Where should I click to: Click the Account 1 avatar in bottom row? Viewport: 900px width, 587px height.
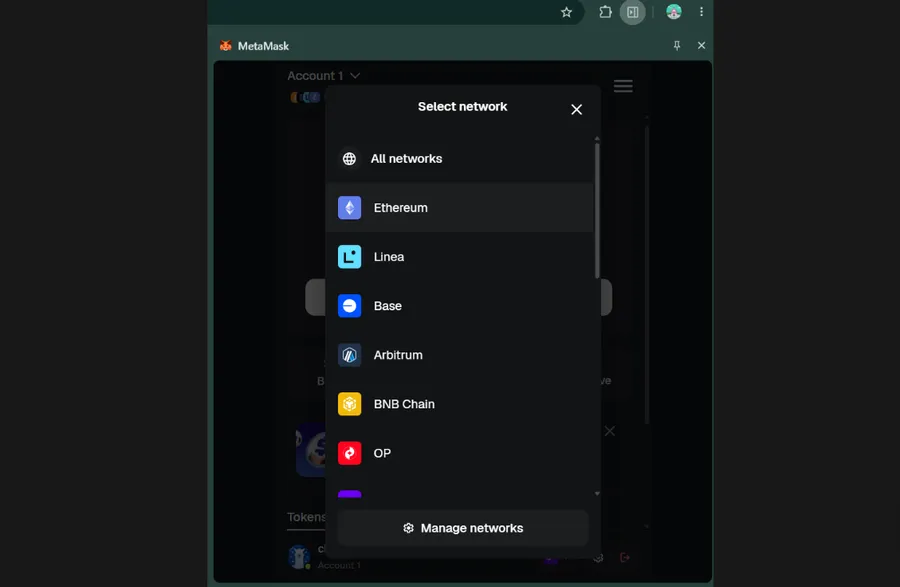click(x=299, y=557)
